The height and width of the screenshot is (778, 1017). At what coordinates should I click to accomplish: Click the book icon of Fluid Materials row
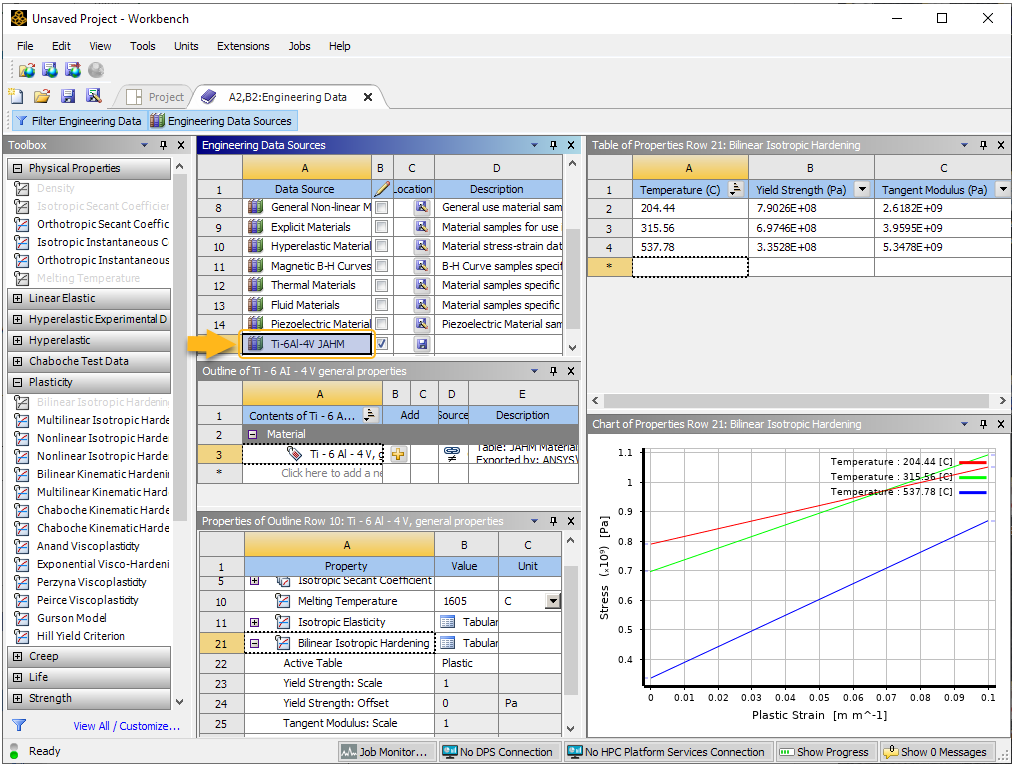click(x=256, y=304)
